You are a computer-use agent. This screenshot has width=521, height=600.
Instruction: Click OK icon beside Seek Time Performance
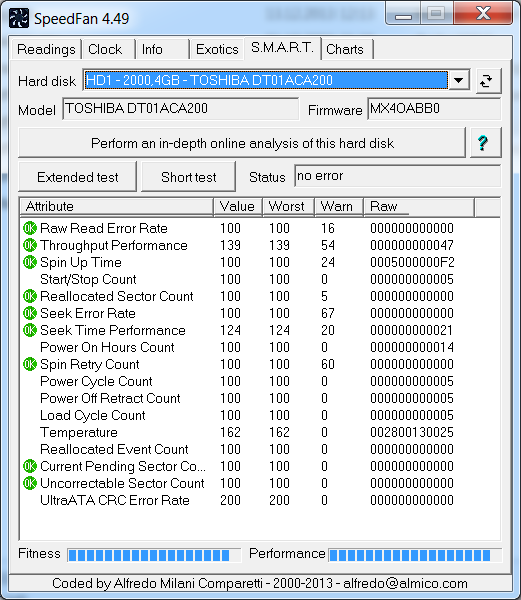(x=29, y=330)
